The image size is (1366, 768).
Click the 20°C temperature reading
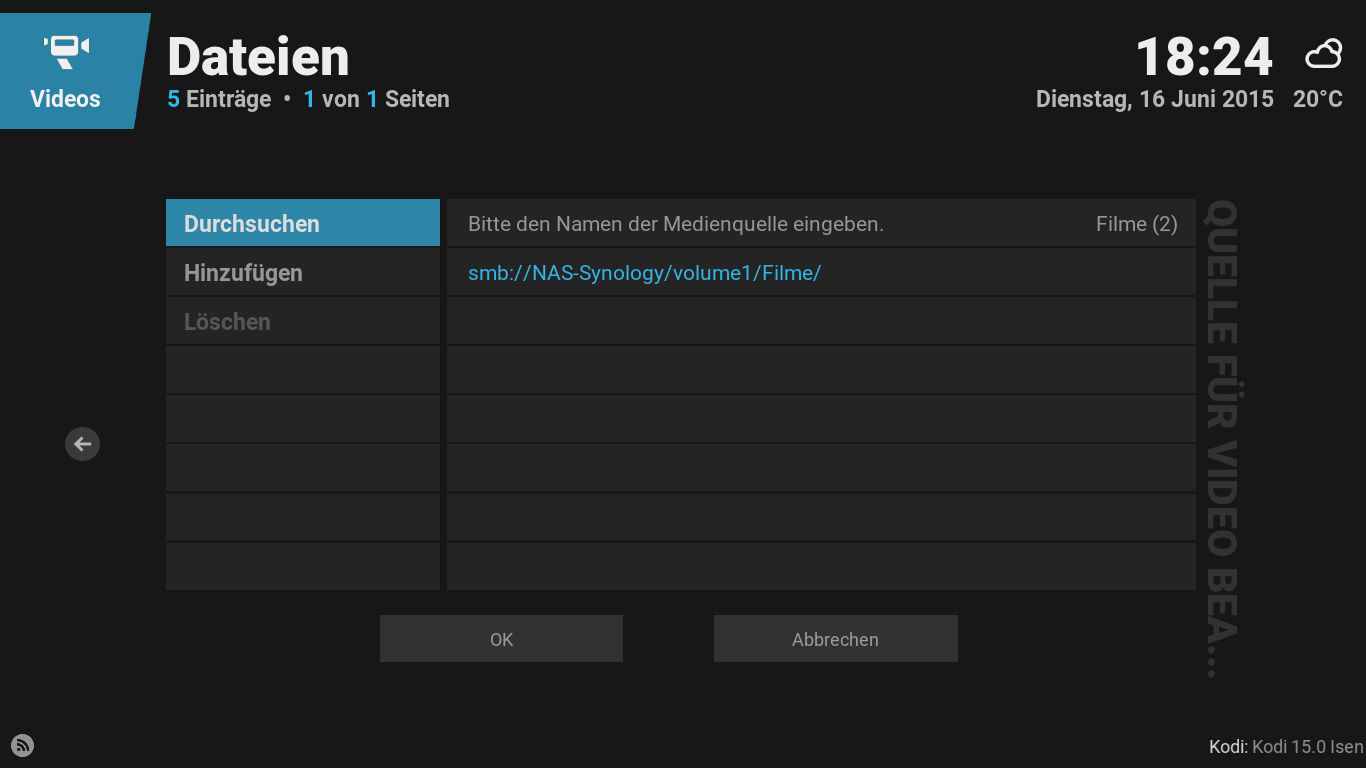(x=1318, y=99)
